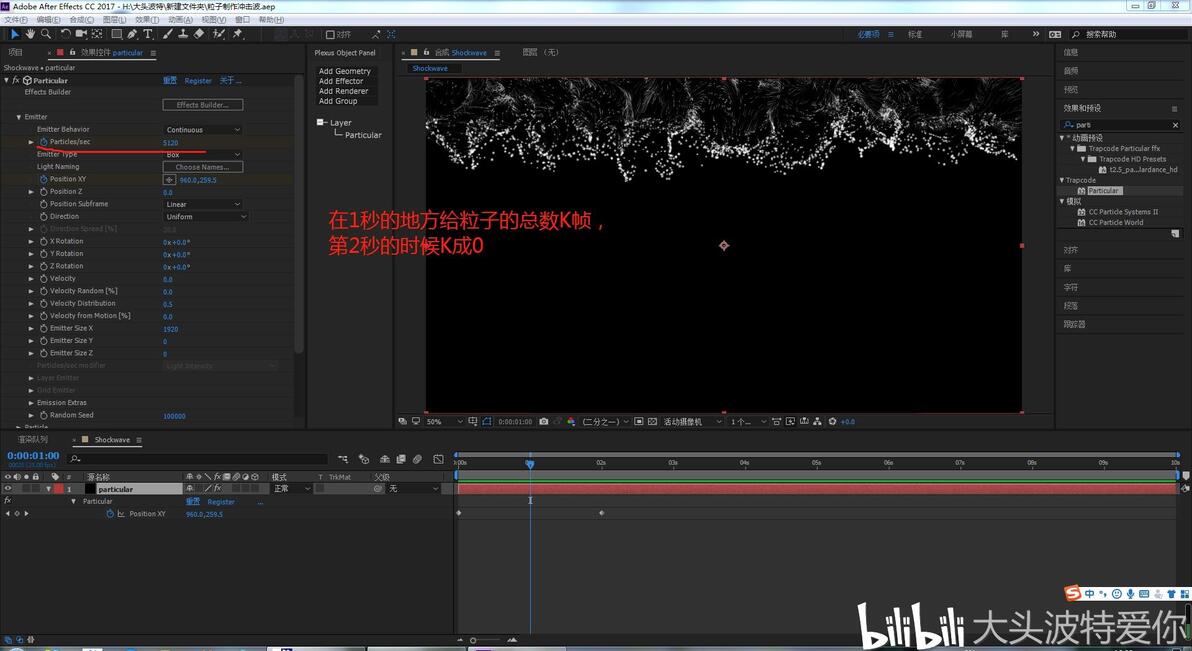Open Direction Uniform dropdown
Screen dimensions: 1192x651
[x=206, y=217]
